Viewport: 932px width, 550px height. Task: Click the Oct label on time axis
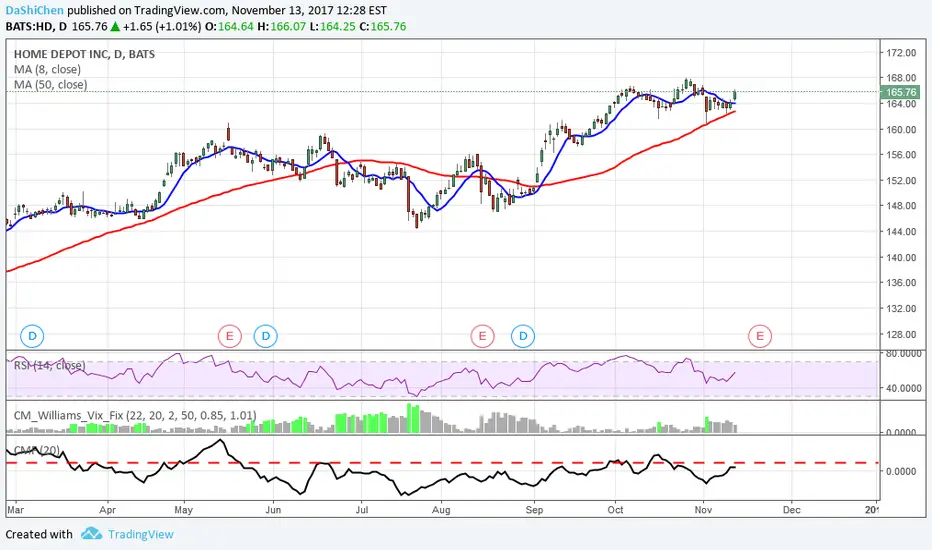tap(615, 510)
